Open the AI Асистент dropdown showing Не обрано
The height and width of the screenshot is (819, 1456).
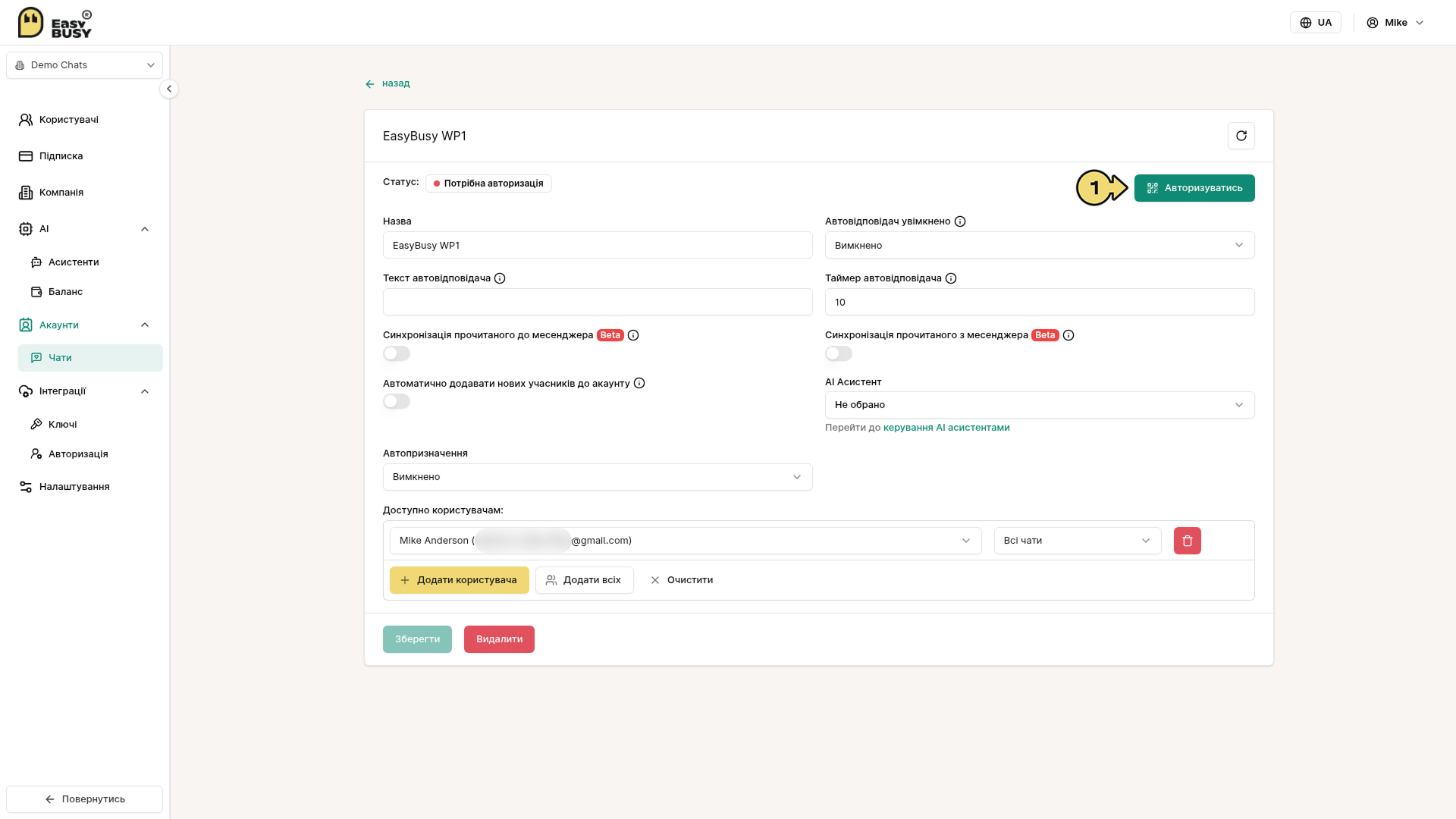[1040, 405]
